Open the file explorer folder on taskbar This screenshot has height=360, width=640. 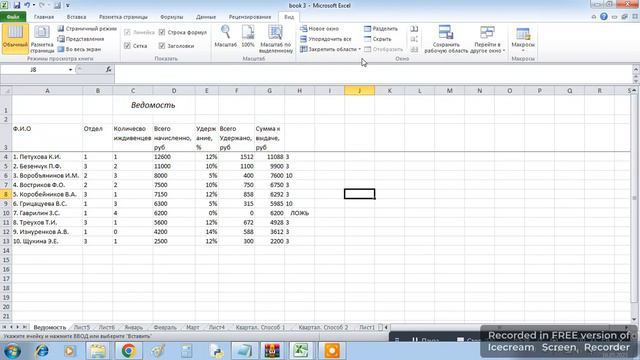pyautogui.click(x=98, y=351)
